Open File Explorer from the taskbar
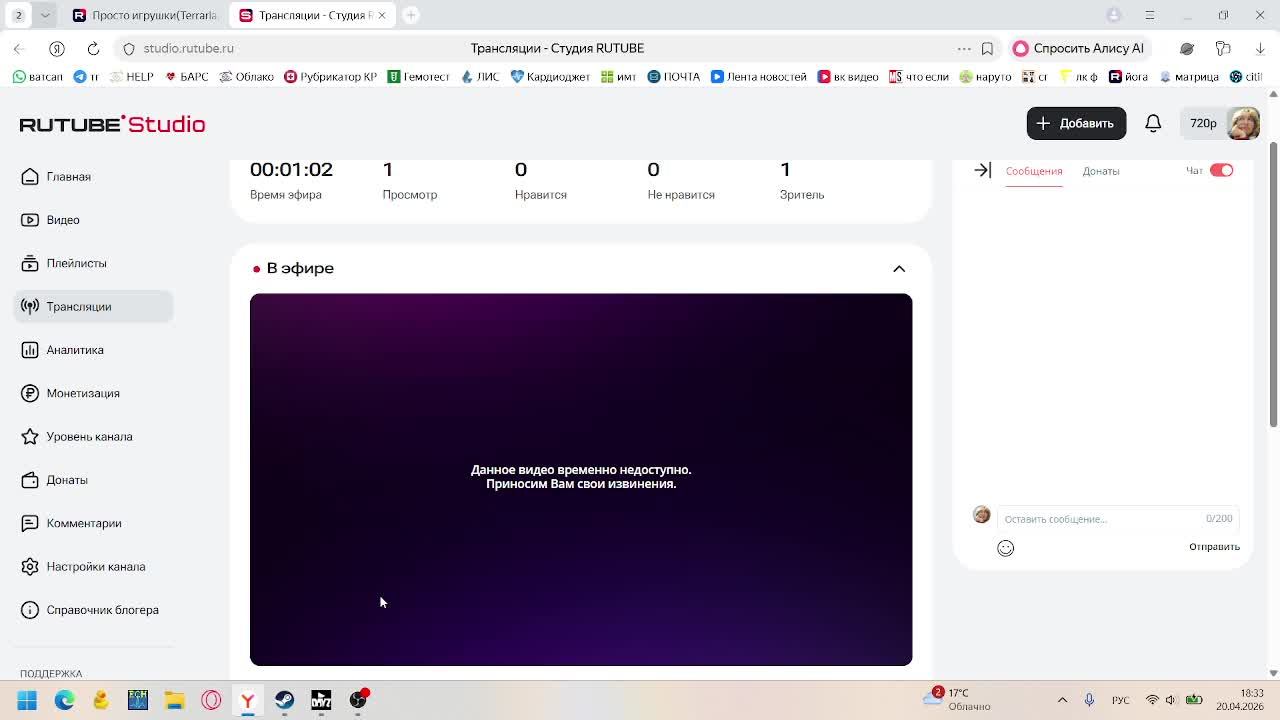1280x720 pixels. 174,700
